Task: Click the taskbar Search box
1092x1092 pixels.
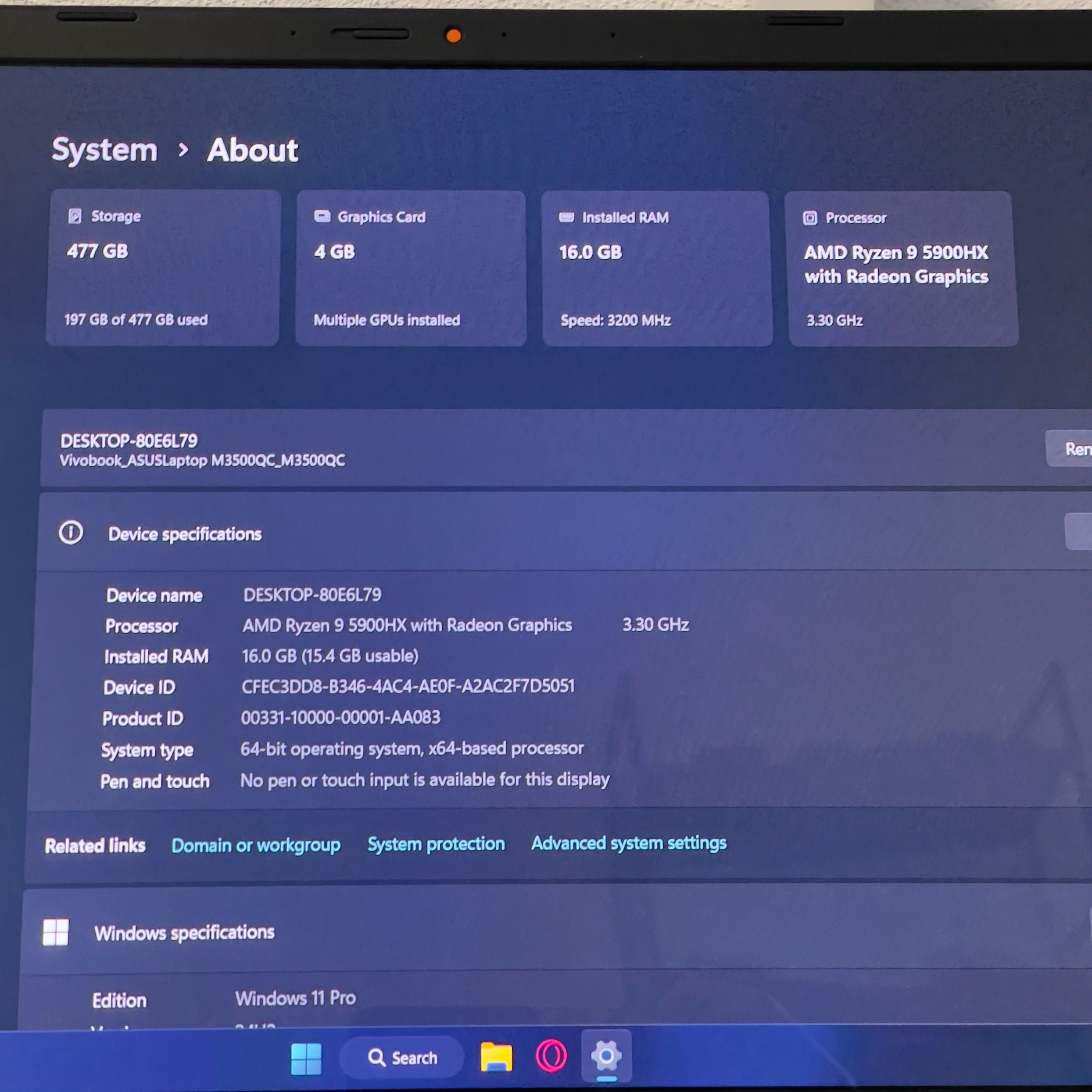Action: (402, 1057)
